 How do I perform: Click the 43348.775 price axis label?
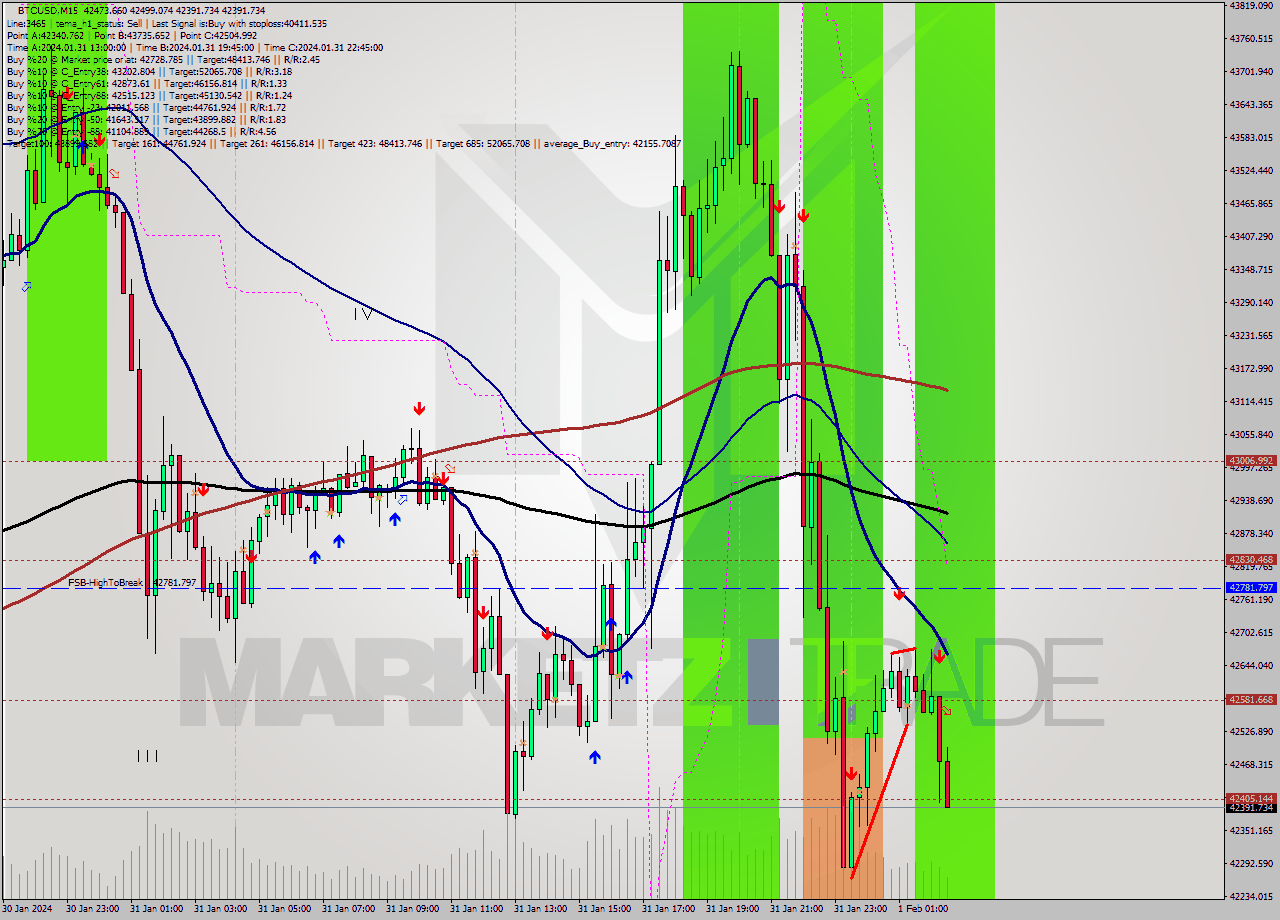[1251, 269]
